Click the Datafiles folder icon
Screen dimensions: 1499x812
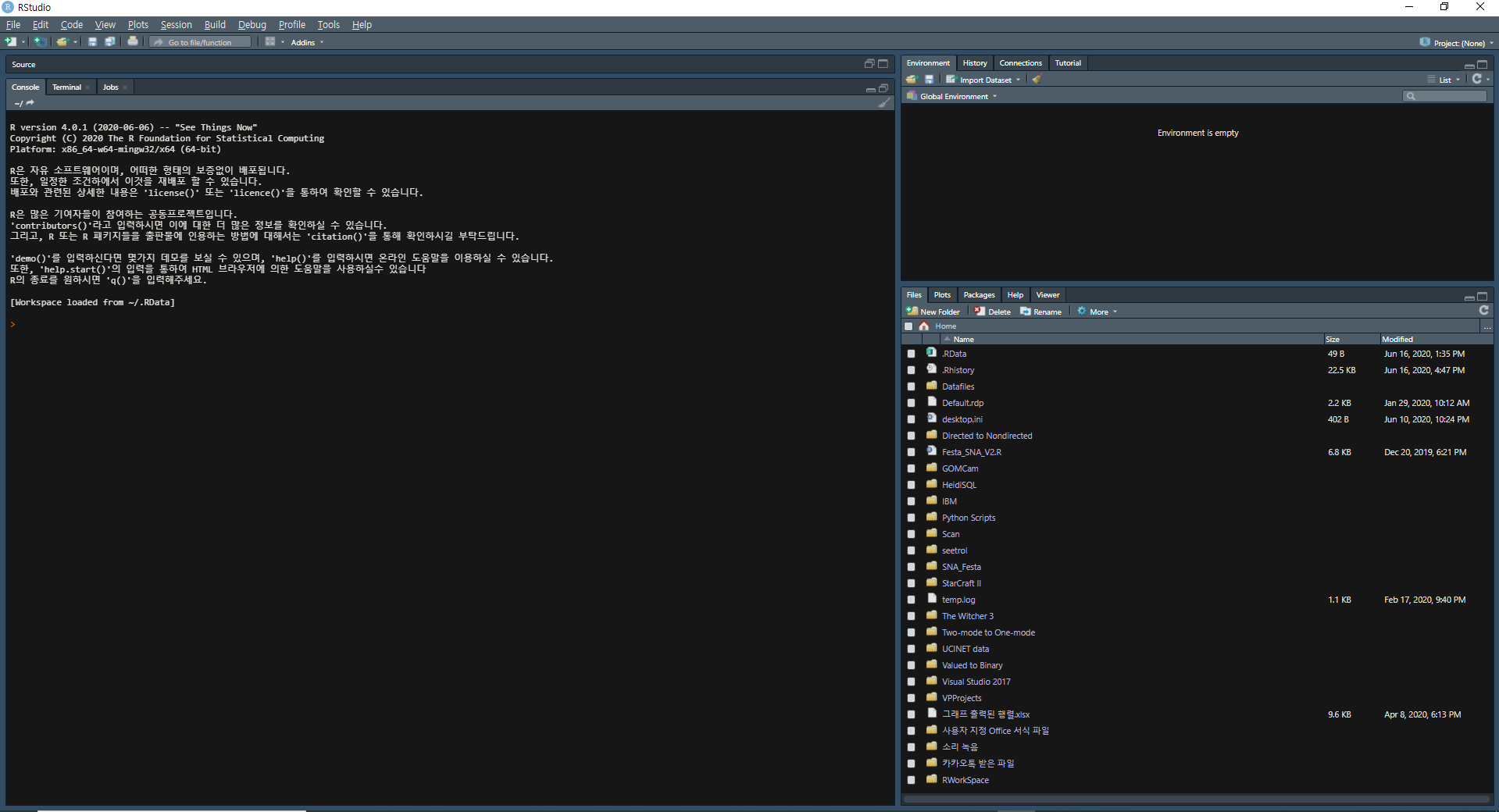click(x=931, y=386)
